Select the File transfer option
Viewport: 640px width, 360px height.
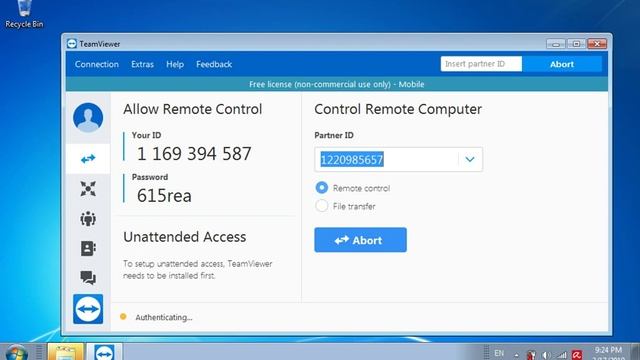pos(322,206)
